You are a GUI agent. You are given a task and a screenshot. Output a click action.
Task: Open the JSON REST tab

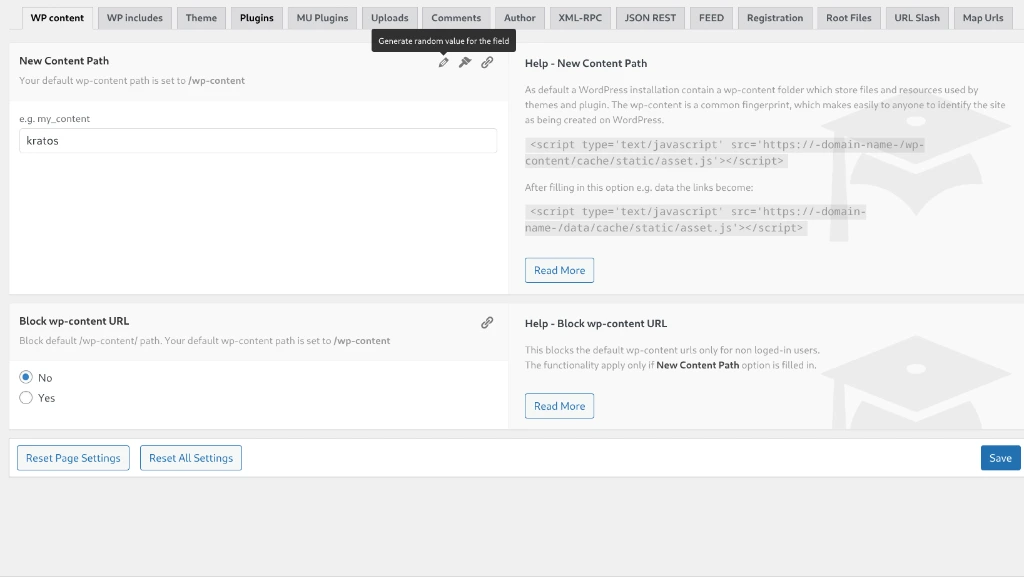[x=650, y=18]
